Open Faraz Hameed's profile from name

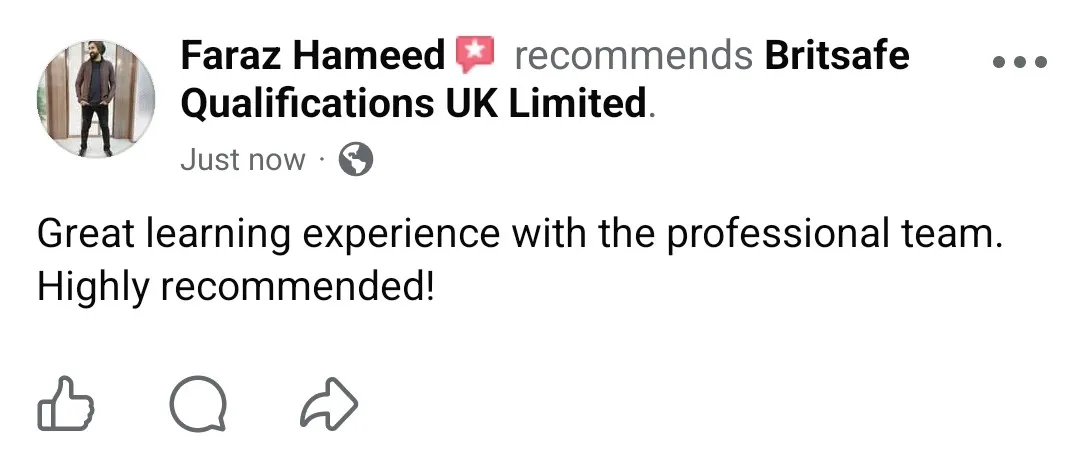[313, 55]
